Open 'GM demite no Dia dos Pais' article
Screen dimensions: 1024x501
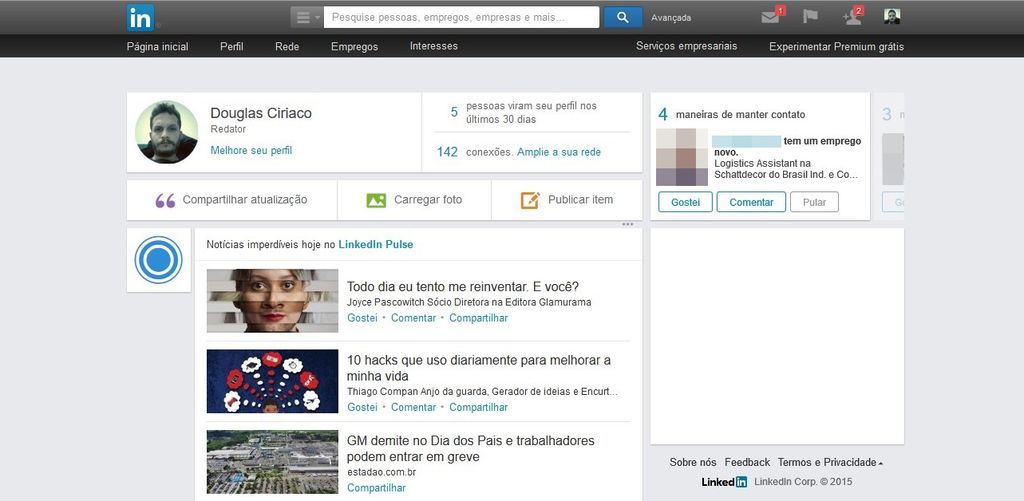pos(471,449)
